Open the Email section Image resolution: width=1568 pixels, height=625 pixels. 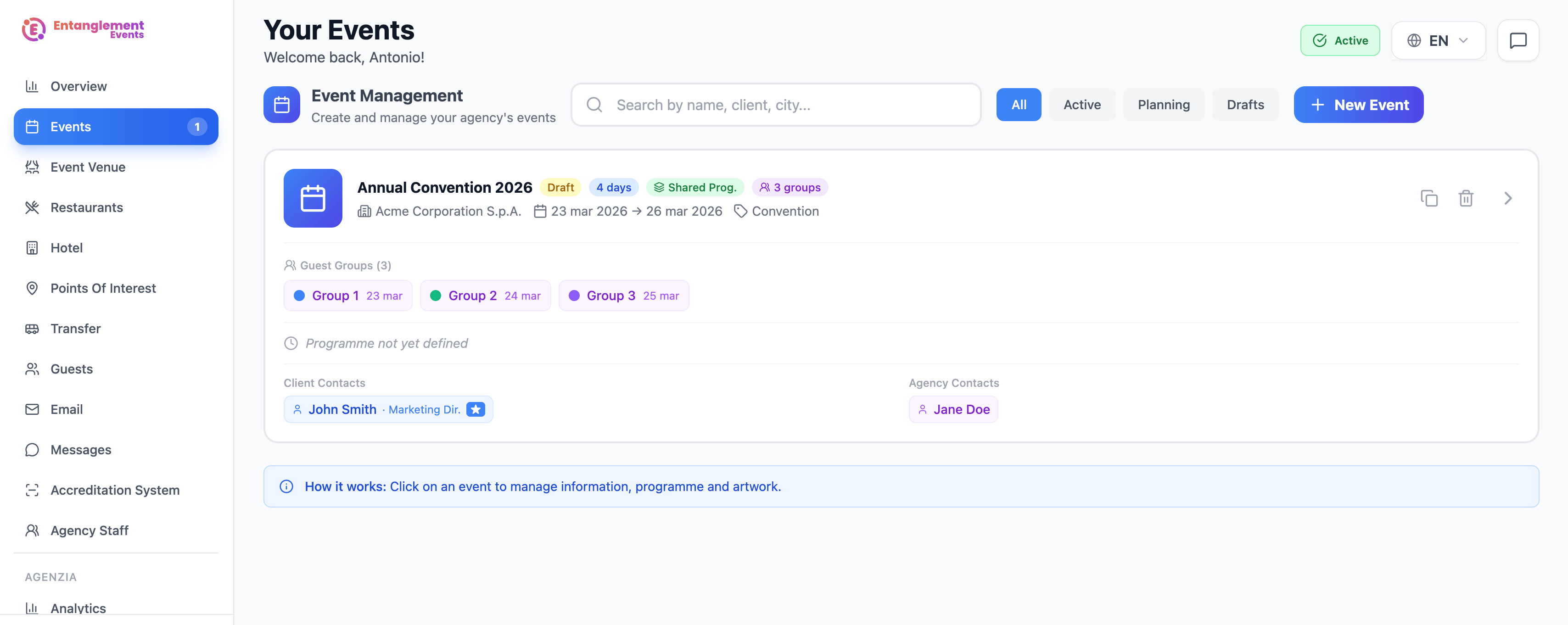[x=116, y=410]
